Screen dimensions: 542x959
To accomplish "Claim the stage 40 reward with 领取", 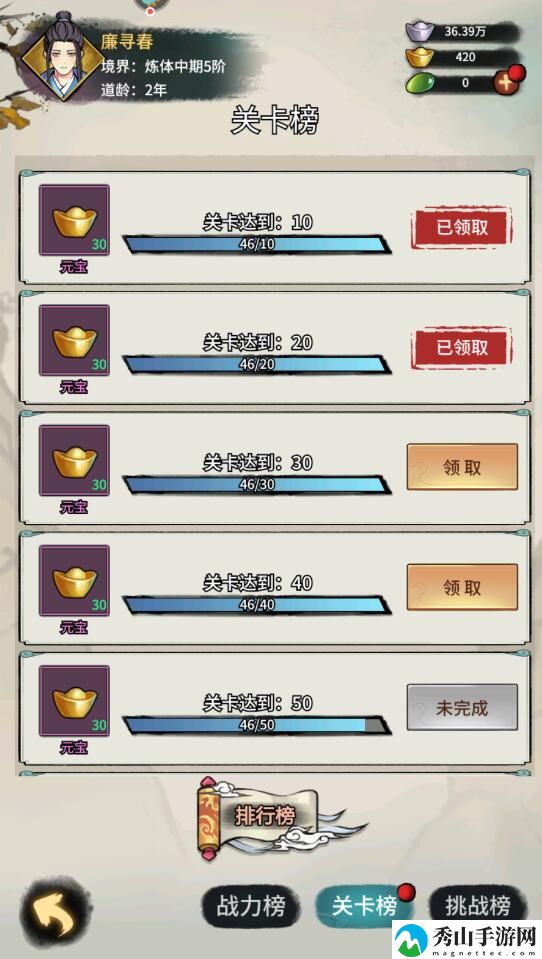I will pos(462,587).
